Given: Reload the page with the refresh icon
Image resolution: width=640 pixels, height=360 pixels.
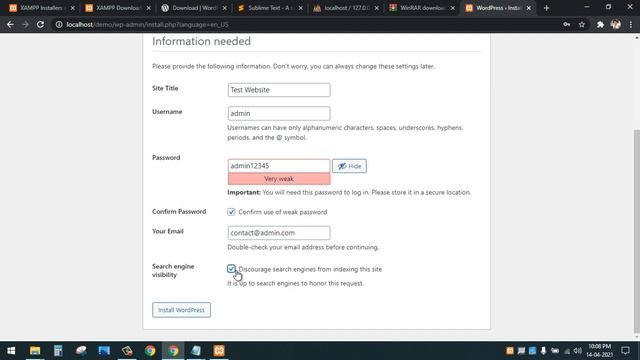Looking at the screenshot, I should (40, 24).
